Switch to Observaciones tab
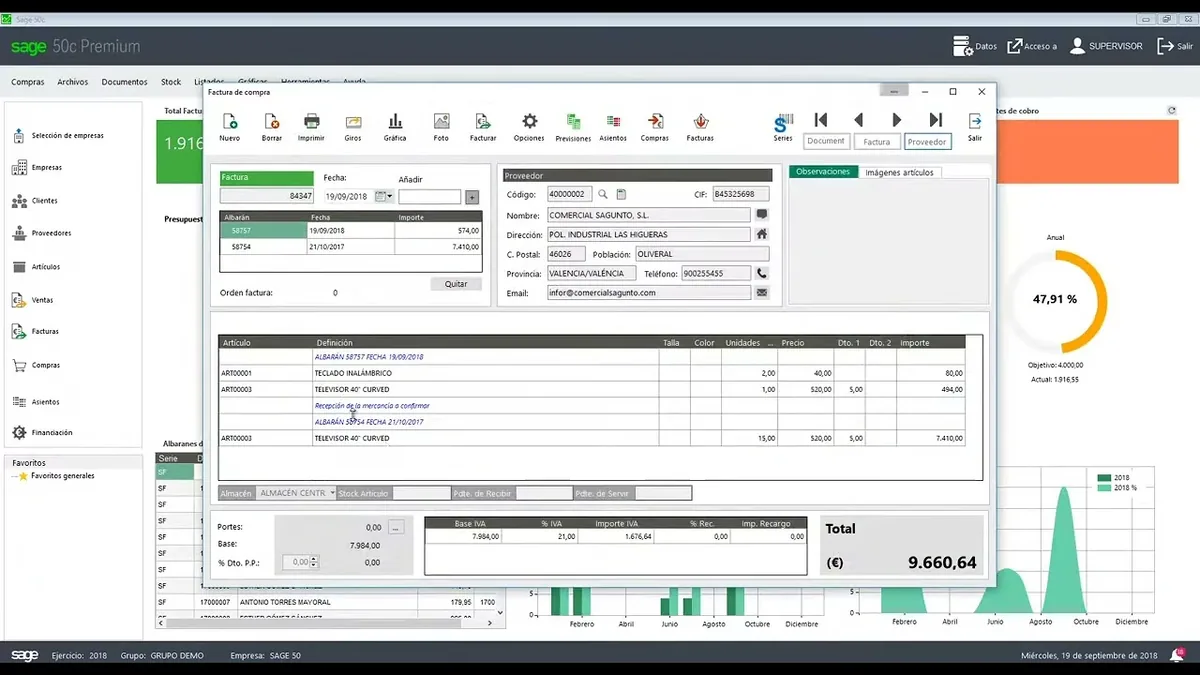Image resolution: width=1200 pixels, height=675 pixels. [x=823, y=172]
